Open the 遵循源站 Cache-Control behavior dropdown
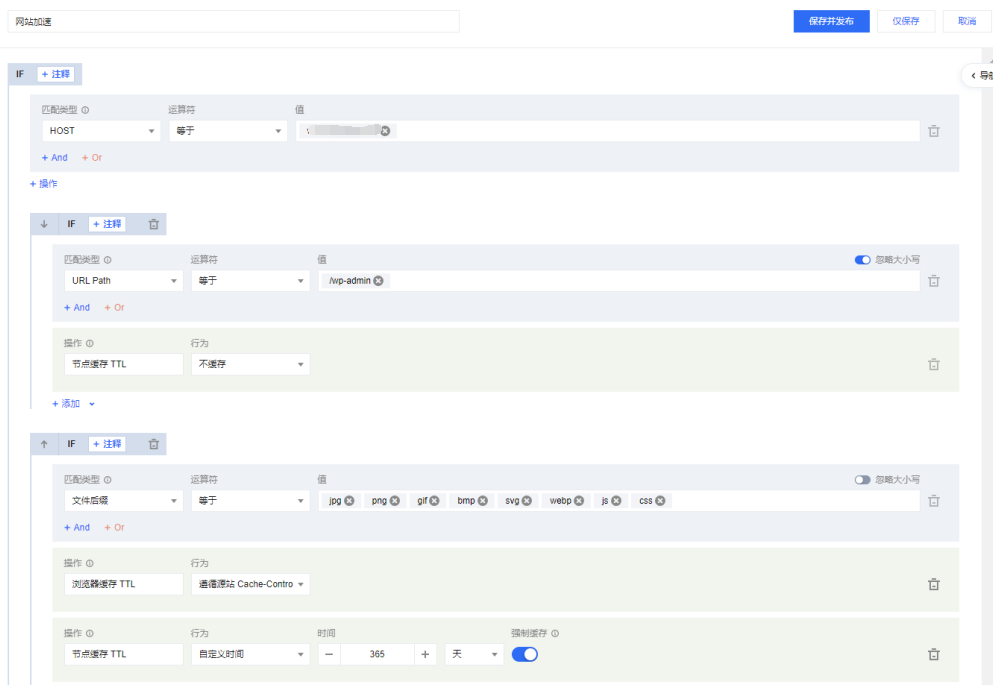This screenshot has height=685, width=993. click(x=250, y=583)
